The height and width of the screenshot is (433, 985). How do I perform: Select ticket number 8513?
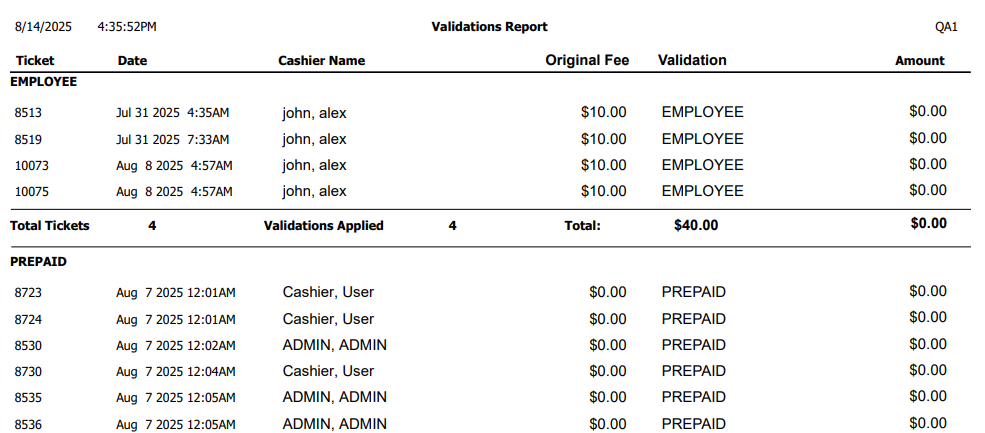(28, 113)
